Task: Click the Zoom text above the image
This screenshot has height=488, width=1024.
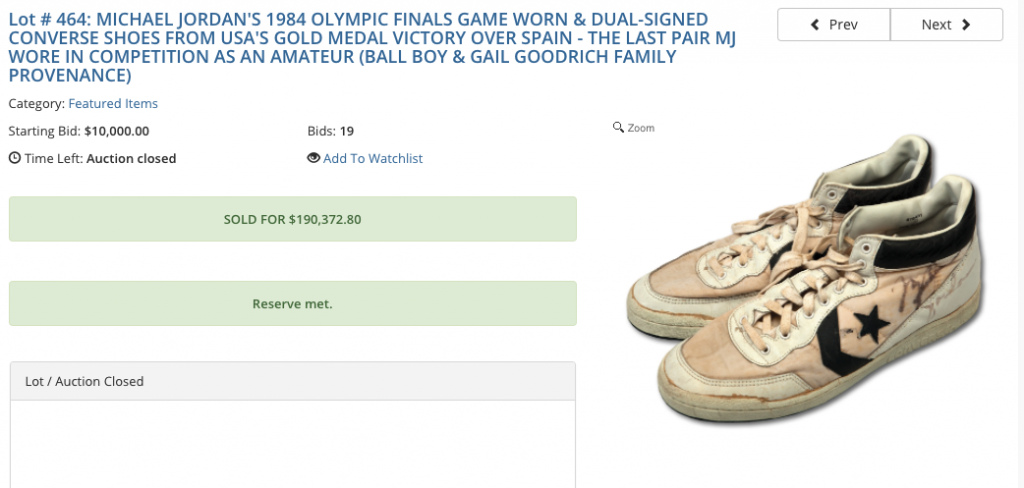Action: (641, 128)
